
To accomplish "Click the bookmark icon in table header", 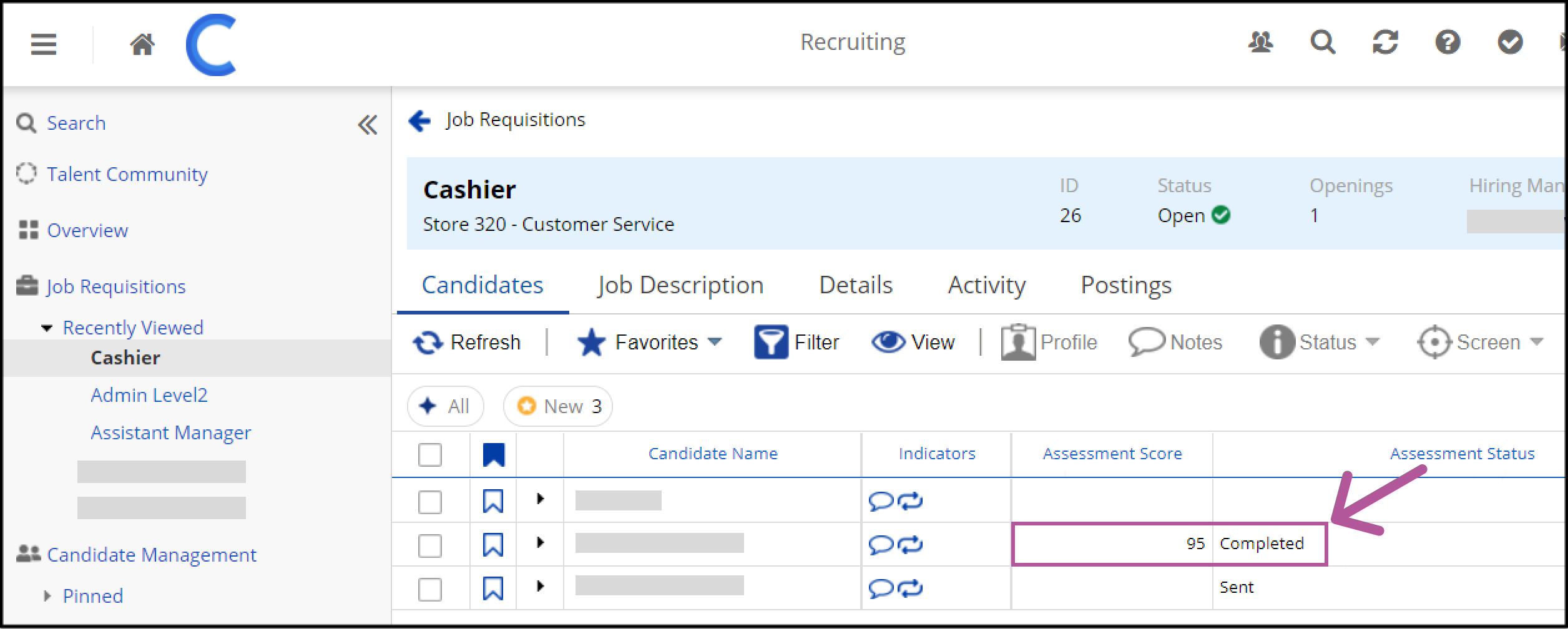I will pos(493,454).
